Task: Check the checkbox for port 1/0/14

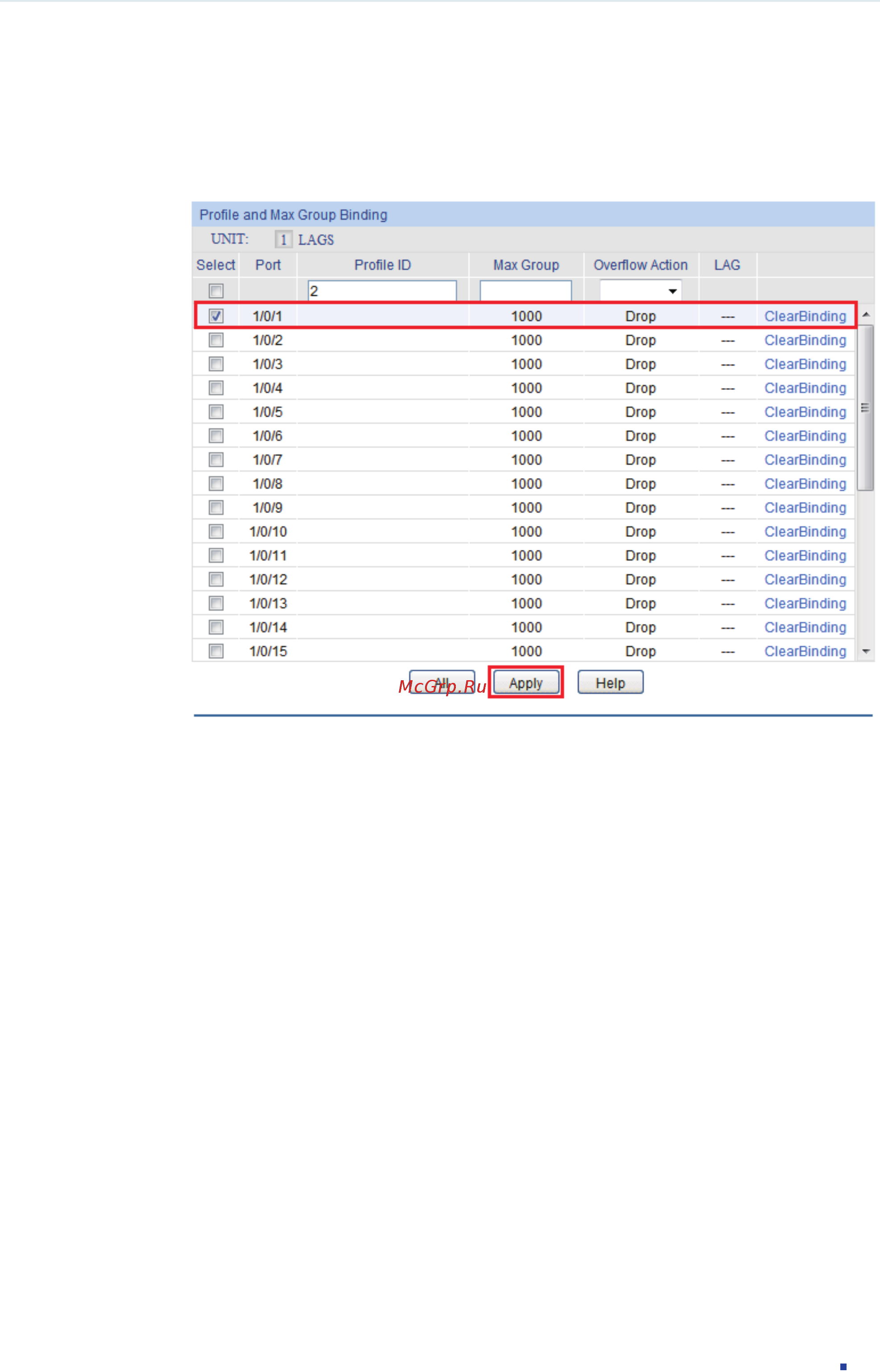Action: (216, 628)
